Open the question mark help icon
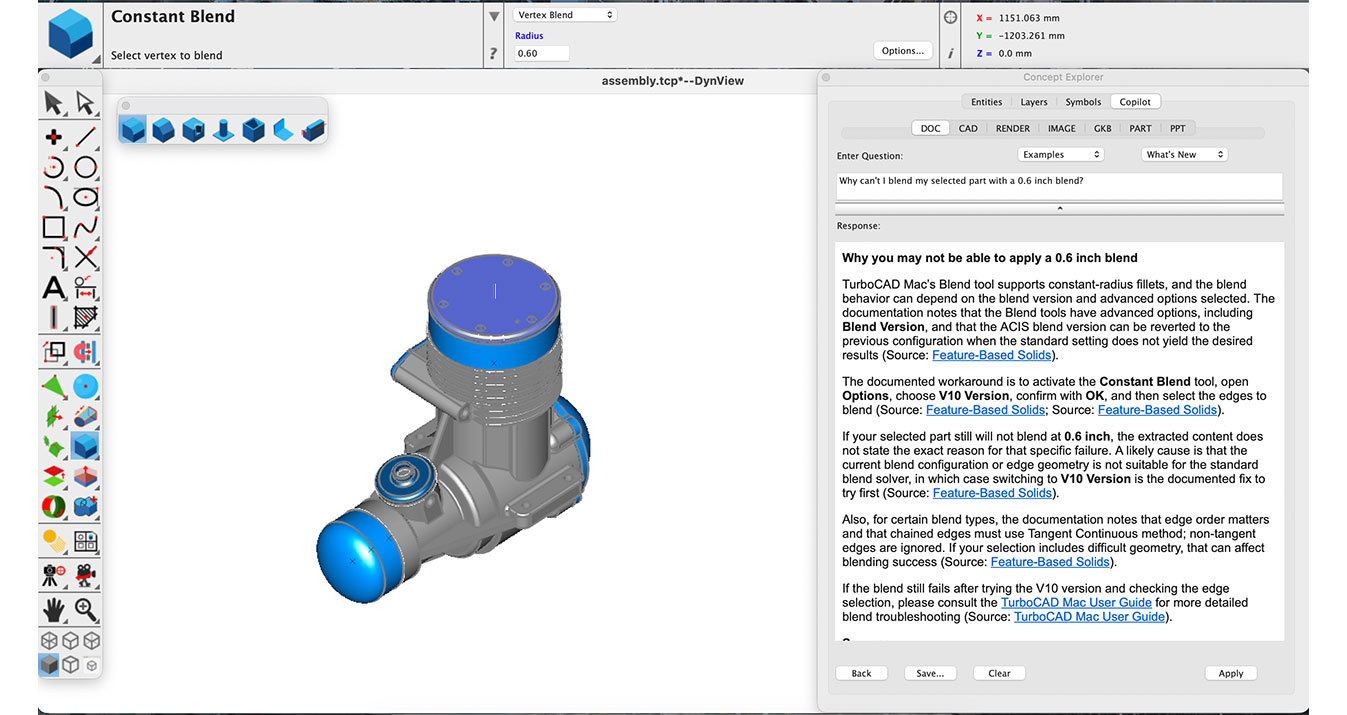The image size is (1347, 715). pyautogui.click(x=494, y=54)
